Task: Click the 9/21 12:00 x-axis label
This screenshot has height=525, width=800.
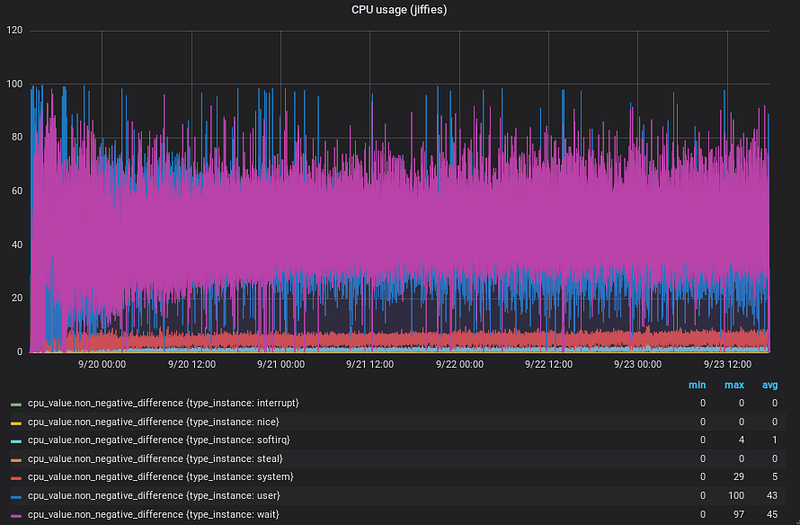Action: [x=370, y=364]
